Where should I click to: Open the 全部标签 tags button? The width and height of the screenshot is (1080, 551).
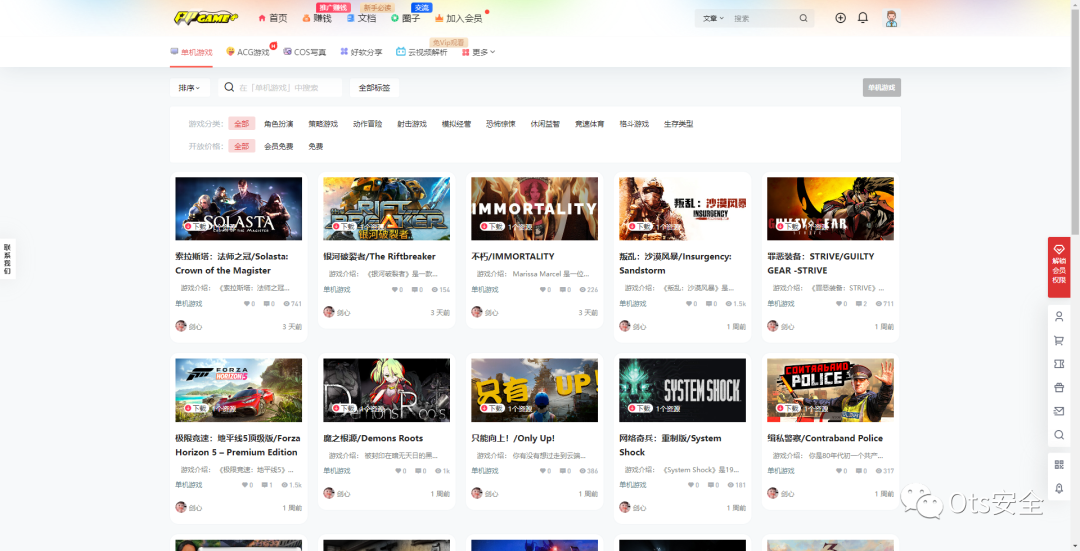(x=374, y=88)
